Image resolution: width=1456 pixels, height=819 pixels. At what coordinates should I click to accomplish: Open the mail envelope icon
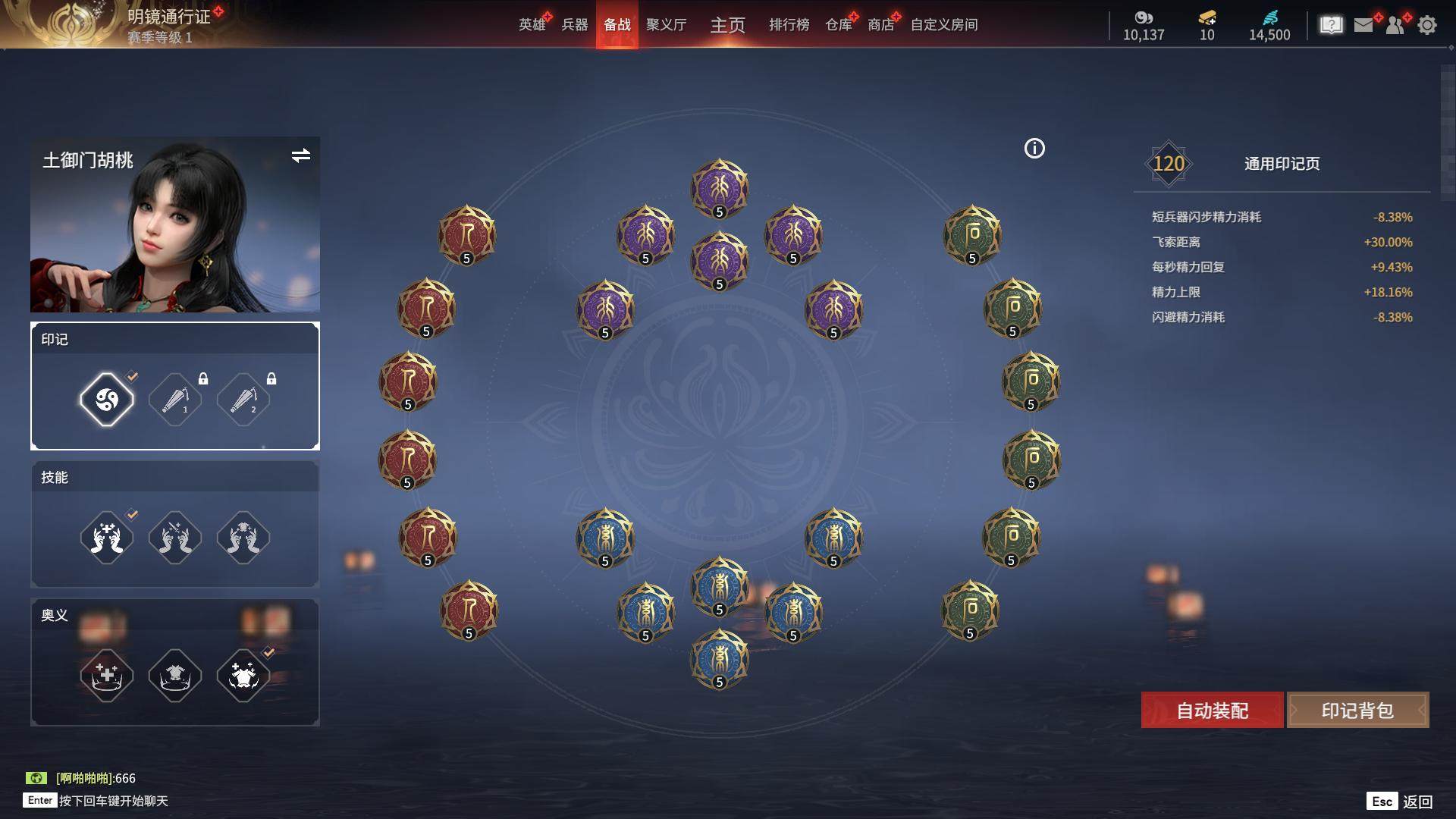(1363, 25)
